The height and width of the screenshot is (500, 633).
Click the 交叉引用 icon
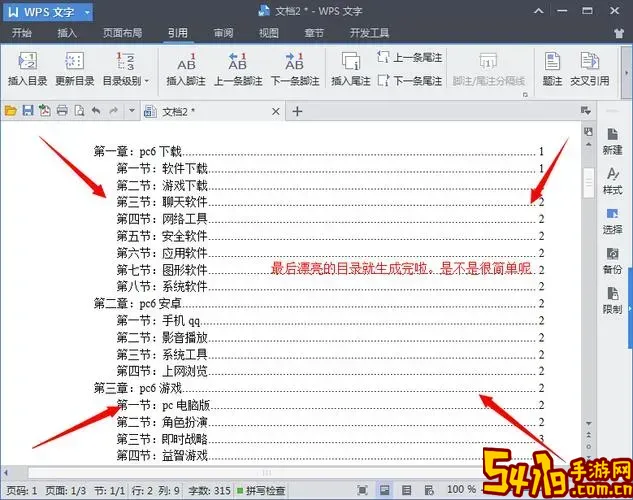(590, 61)
